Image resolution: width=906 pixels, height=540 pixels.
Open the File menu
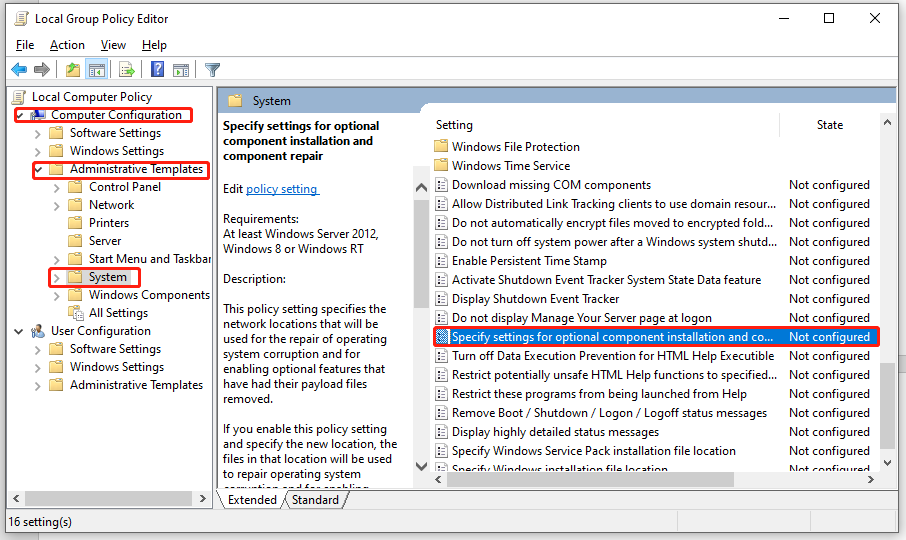(25, 44)
